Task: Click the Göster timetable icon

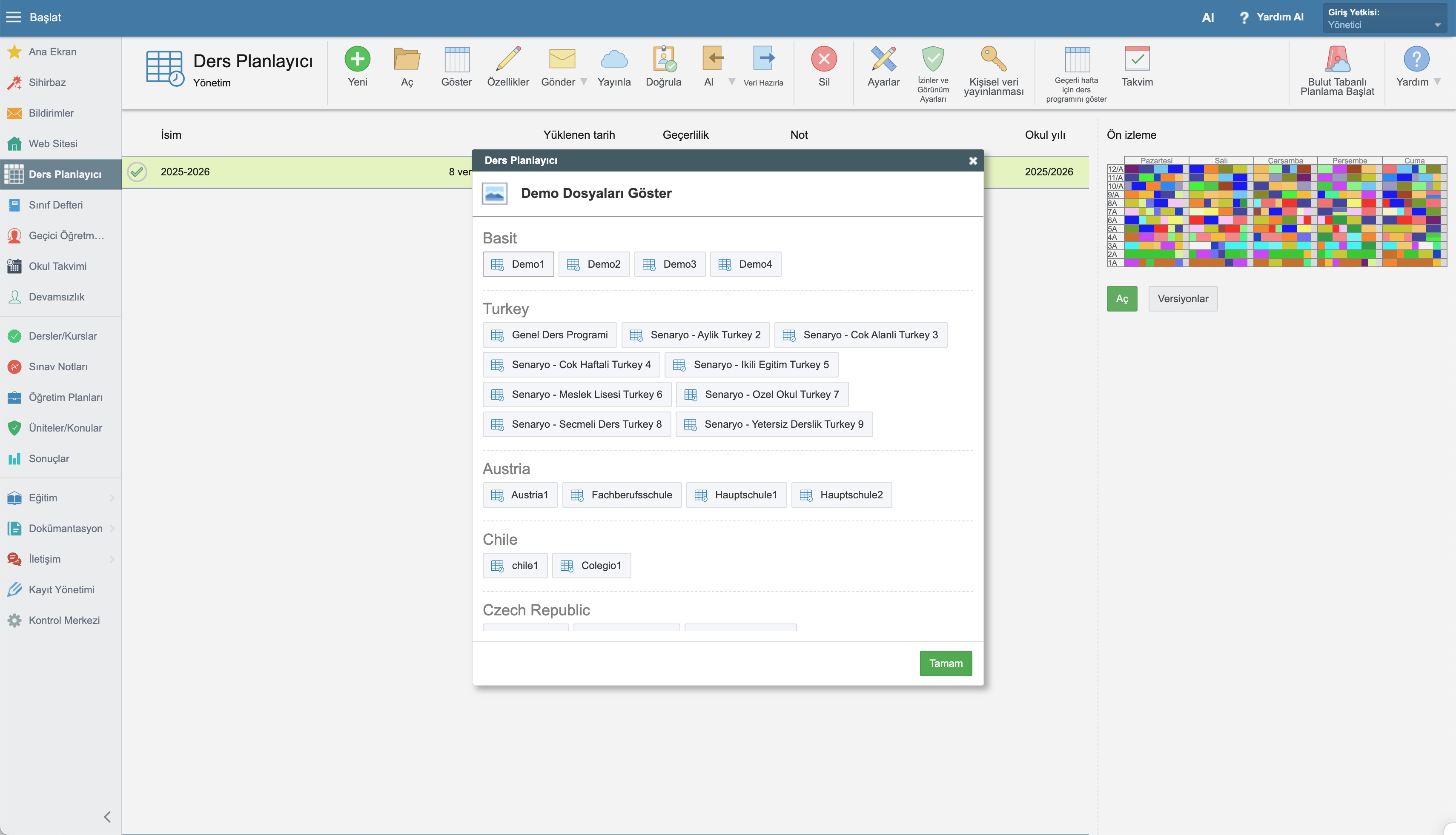Action: (457, 58)
